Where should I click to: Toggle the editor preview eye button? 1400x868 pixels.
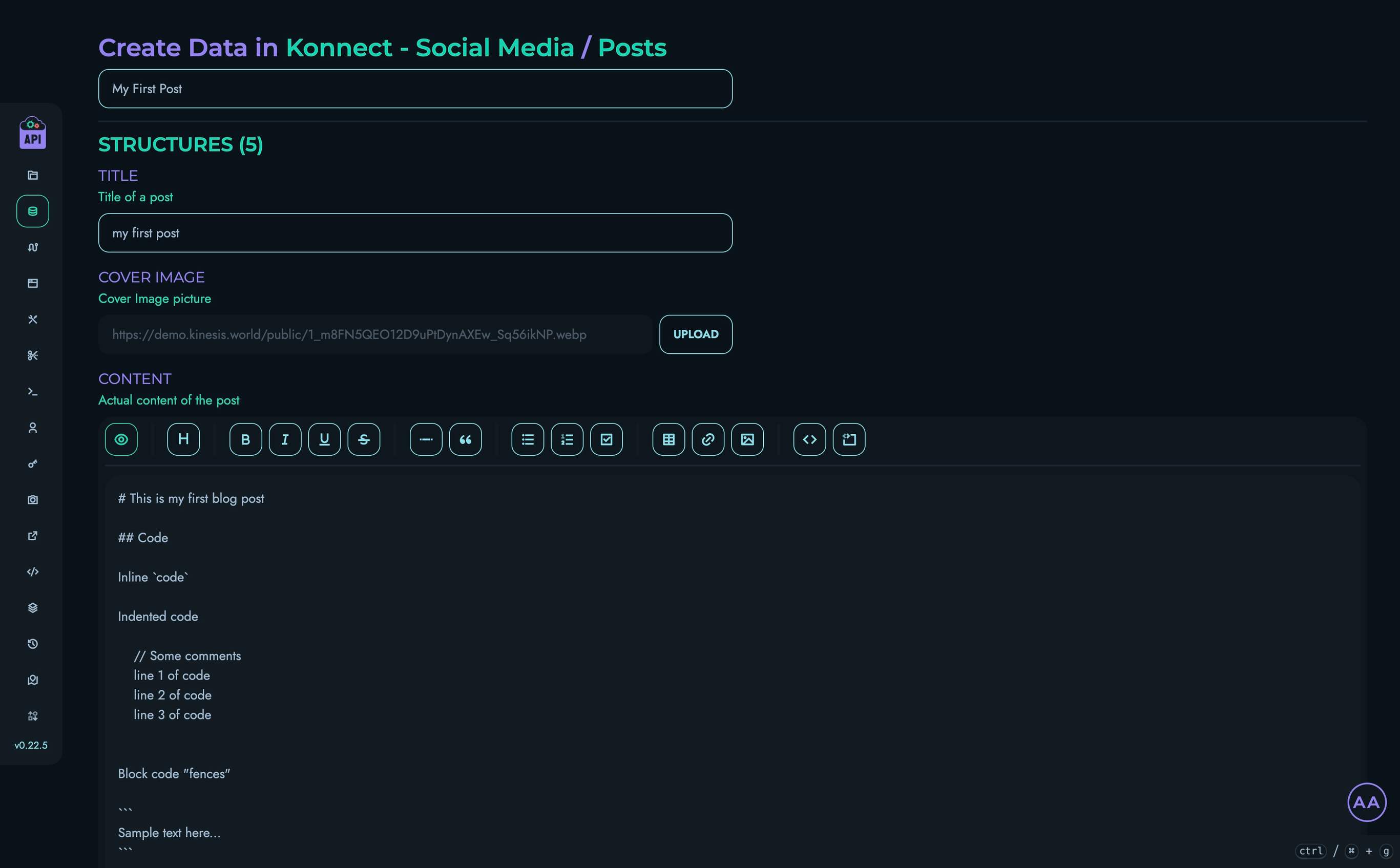121,439
